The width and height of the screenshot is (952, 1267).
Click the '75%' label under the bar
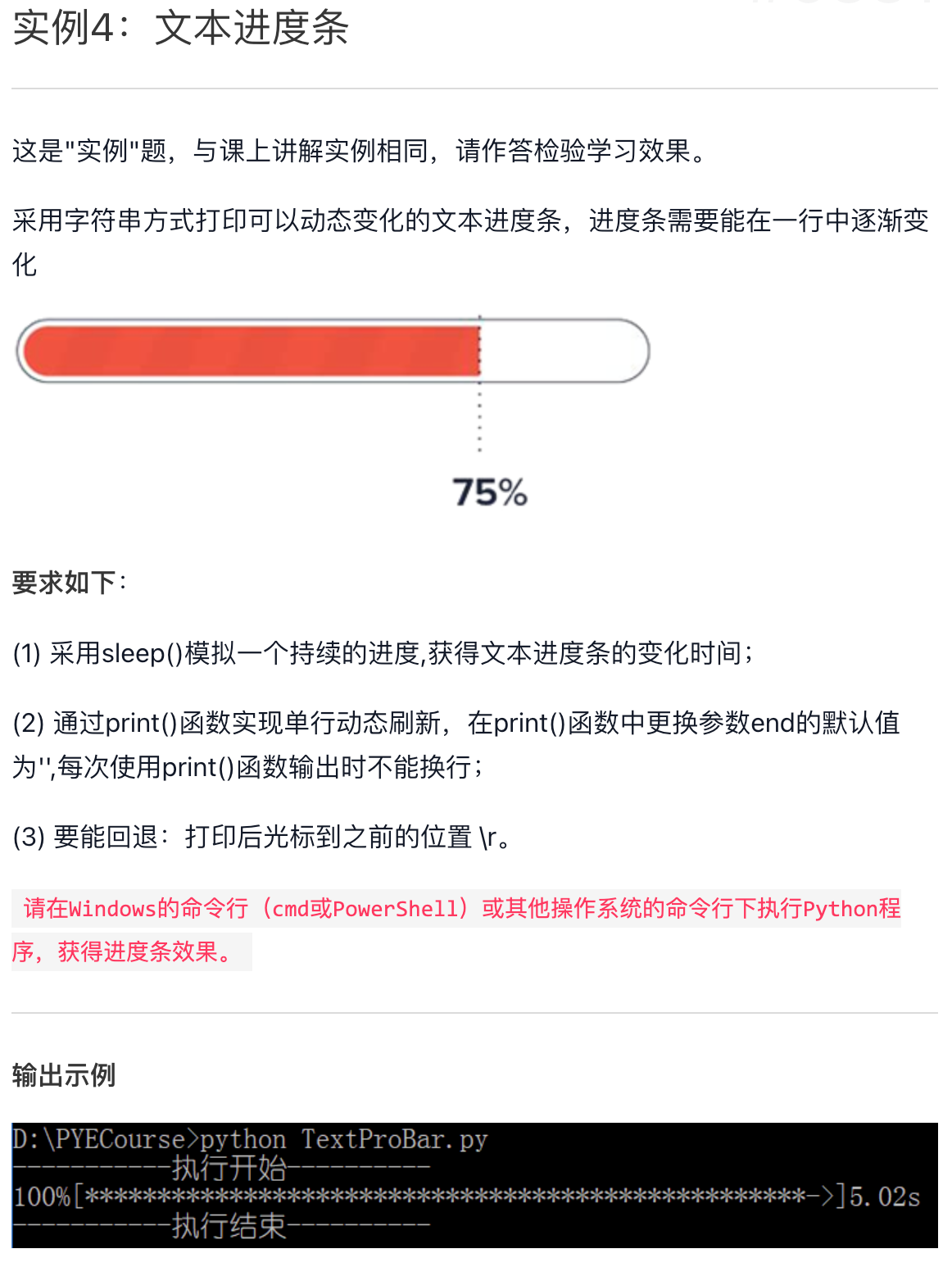coord(490,493)
